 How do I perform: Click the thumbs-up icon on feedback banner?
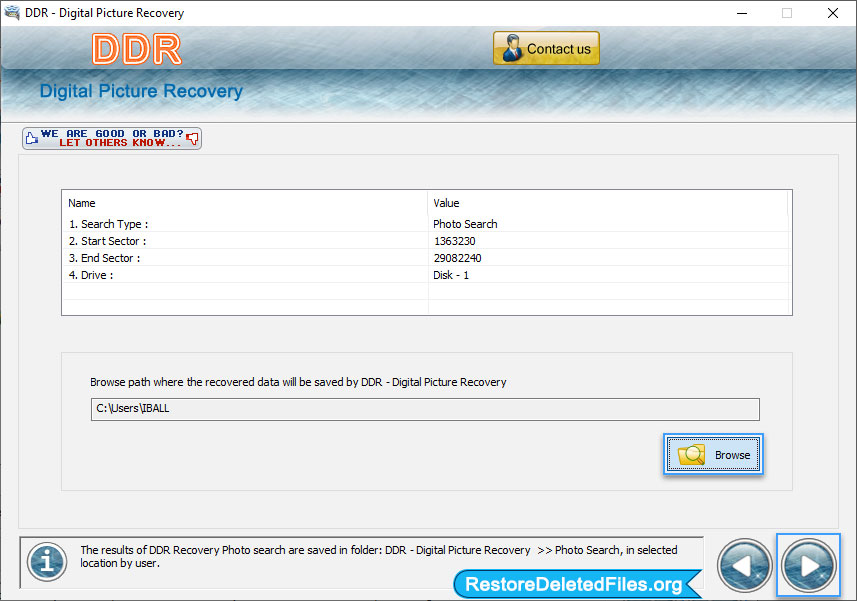(32, 138)
